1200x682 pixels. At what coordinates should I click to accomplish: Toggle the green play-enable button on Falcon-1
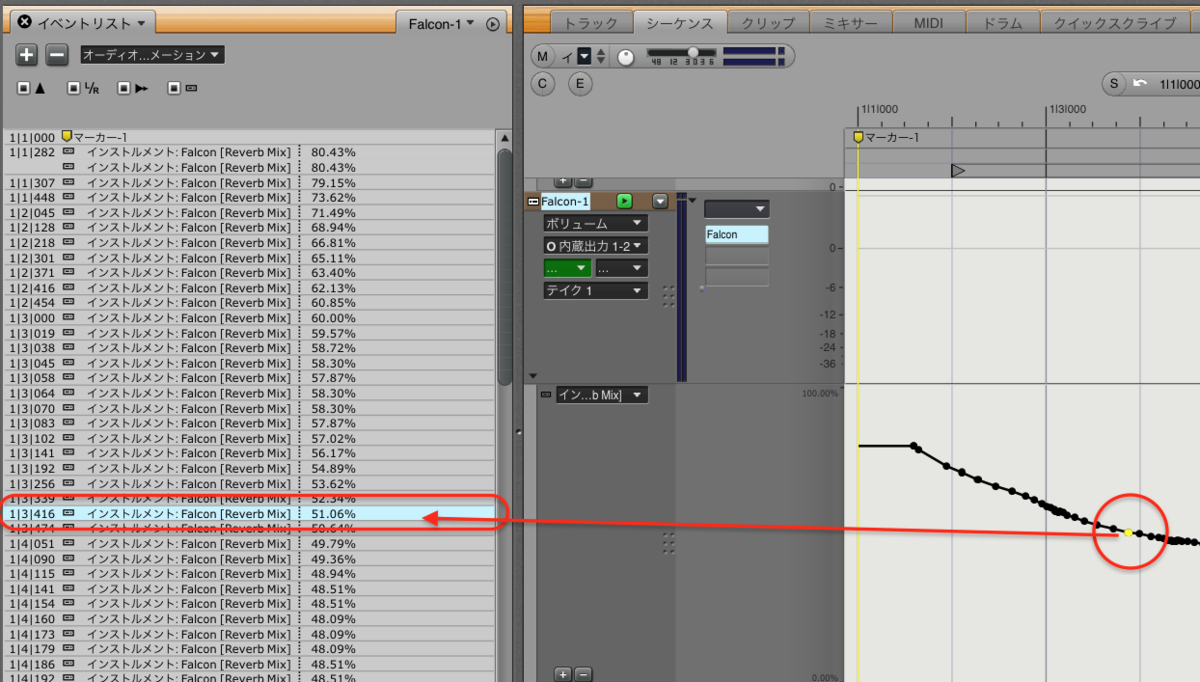point(625,201)
